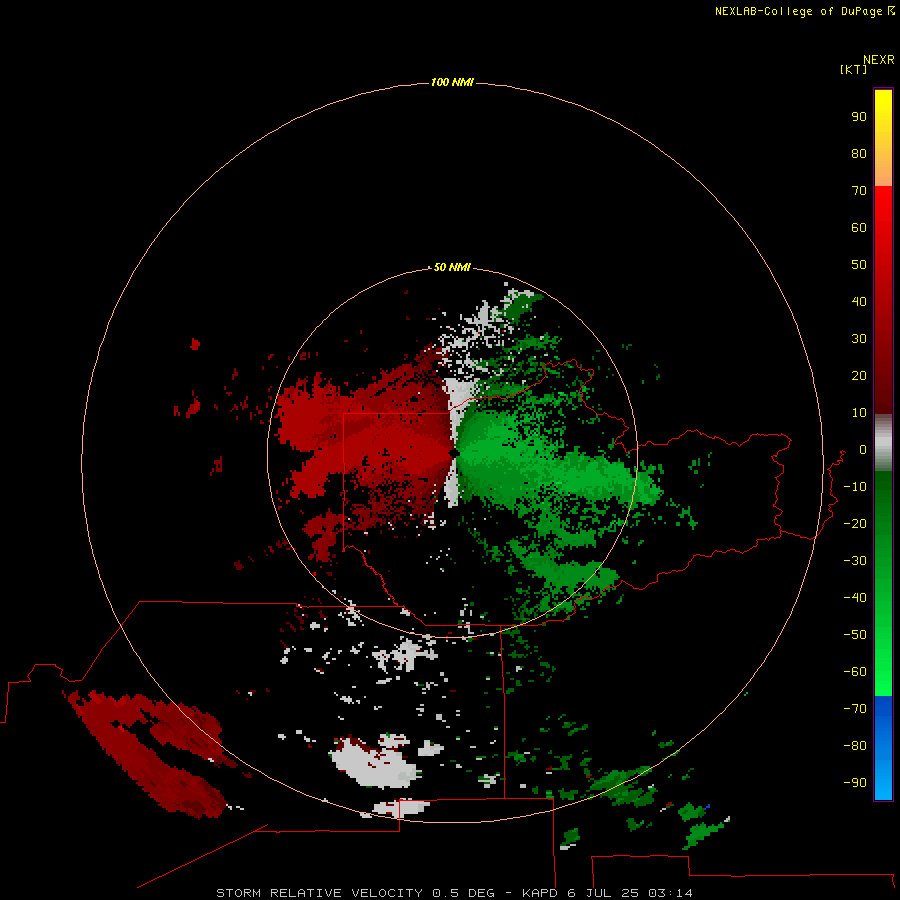Click the 50 NMI range ring label
900x900 pixels.
pyautogui.click(x=452, y=267)
